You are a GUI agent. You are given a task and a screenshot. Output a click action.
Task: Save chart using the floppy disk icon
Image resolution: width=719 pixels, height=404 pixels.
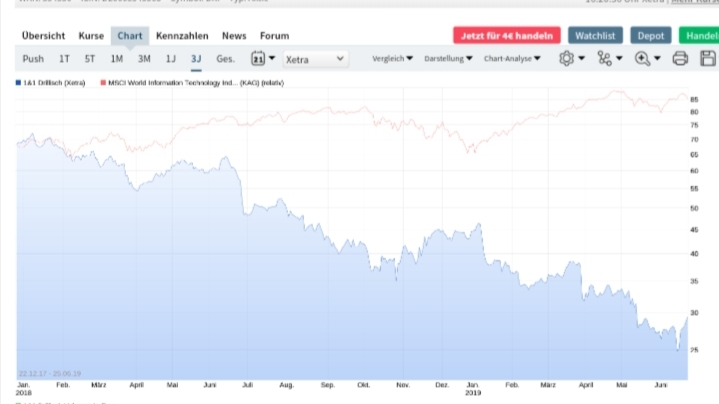(x=707, y=59)
